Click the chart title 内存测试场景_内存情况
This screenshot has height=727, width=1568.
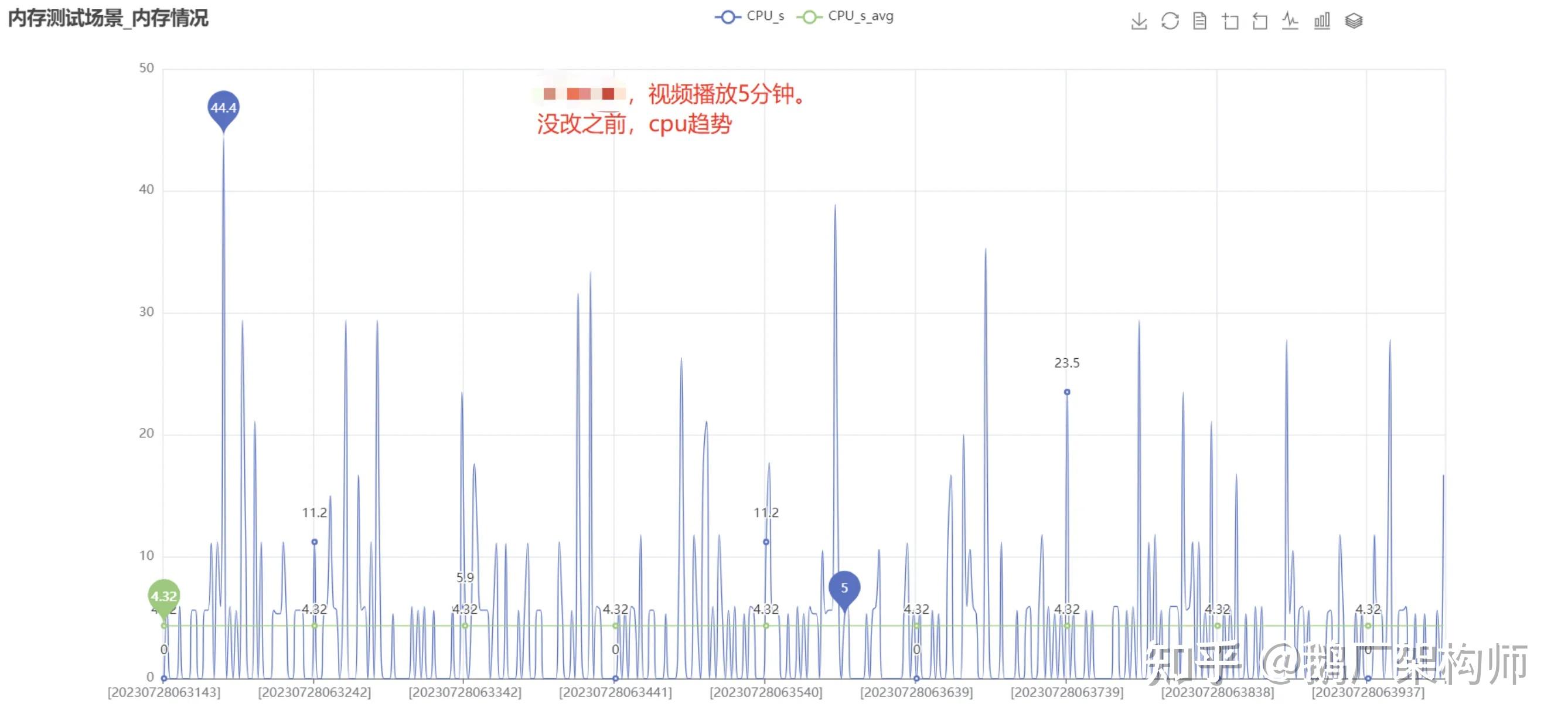tap(108, 18)
